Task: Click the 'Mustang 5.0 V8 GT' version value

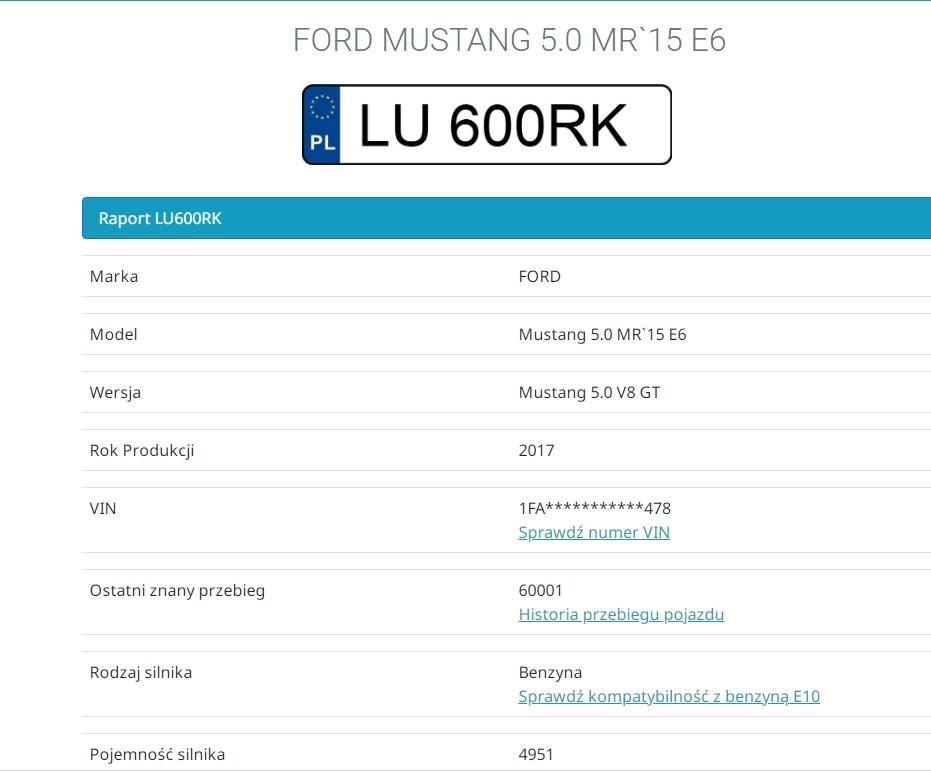Action: click(589, 393)
